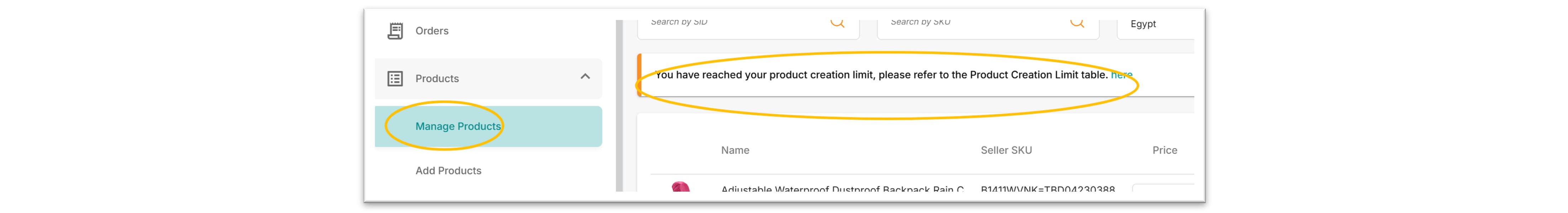Click the sidebar's vertical scrollbar
The width and height of the screenshot is (1568, 213).
[619, 105]
